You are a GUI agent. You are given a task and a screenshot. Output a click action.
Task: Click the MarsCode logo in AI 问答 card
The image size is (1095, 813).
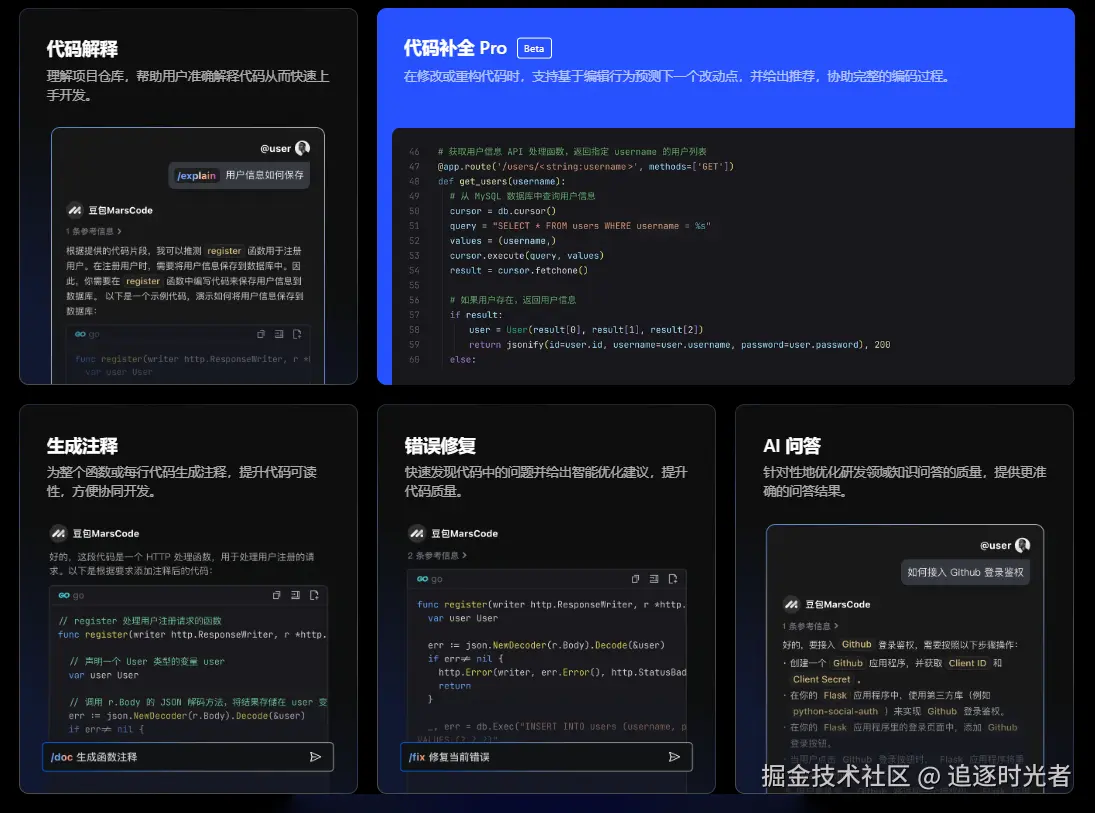point(791,605)
